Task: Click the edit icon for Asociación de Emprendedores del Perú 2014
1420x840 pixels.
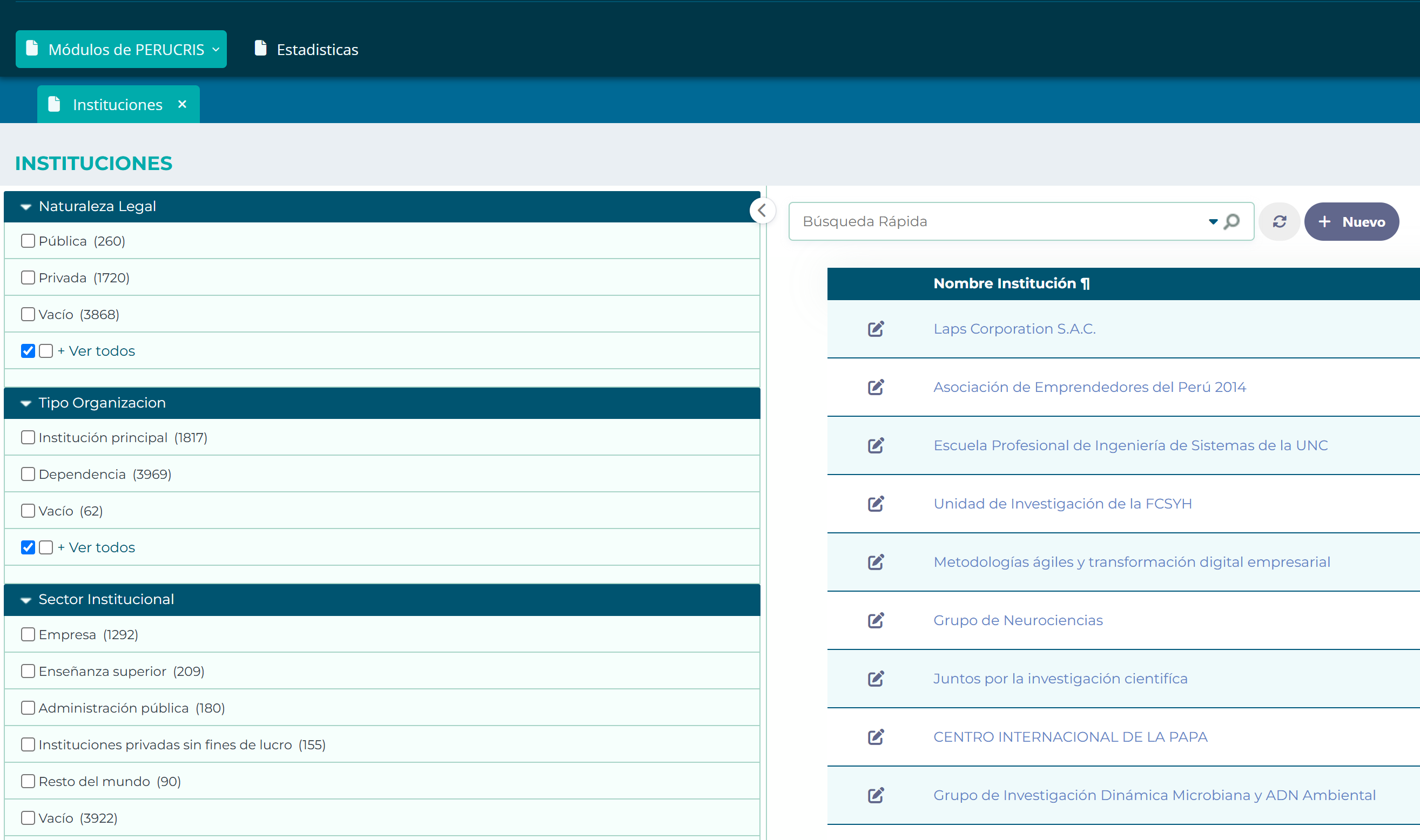Action: click(x=876, y=387)
